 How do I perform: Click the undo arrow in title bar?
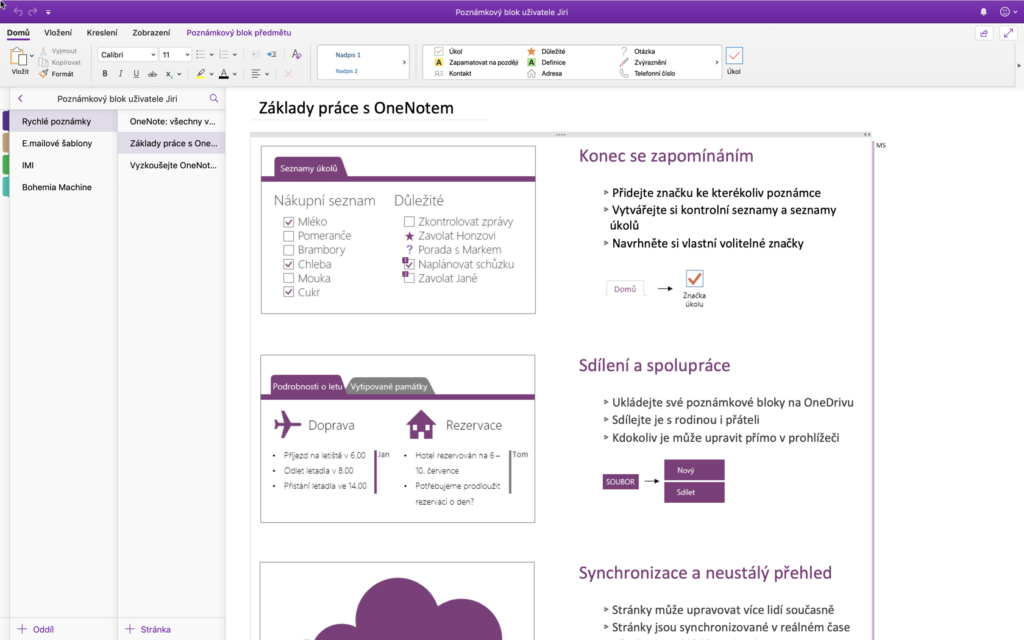[x=18, y=12]
